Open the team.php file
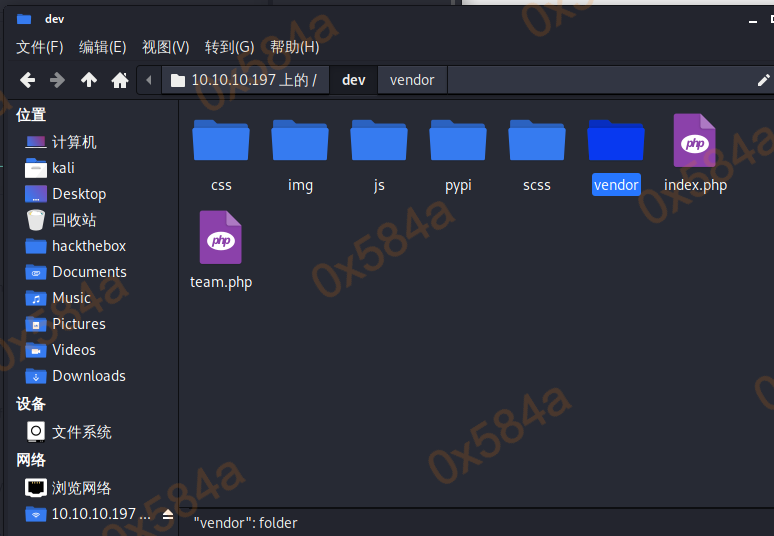 tap(221, 247)
